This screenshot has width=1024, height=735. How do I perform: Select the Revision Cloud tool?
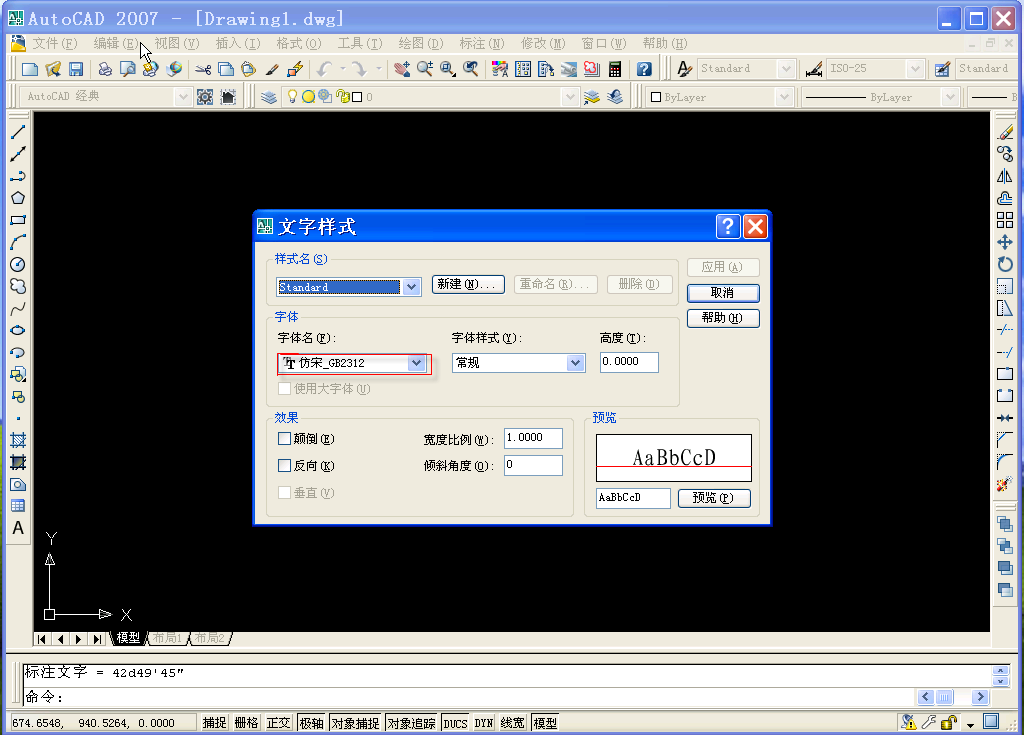18,286
